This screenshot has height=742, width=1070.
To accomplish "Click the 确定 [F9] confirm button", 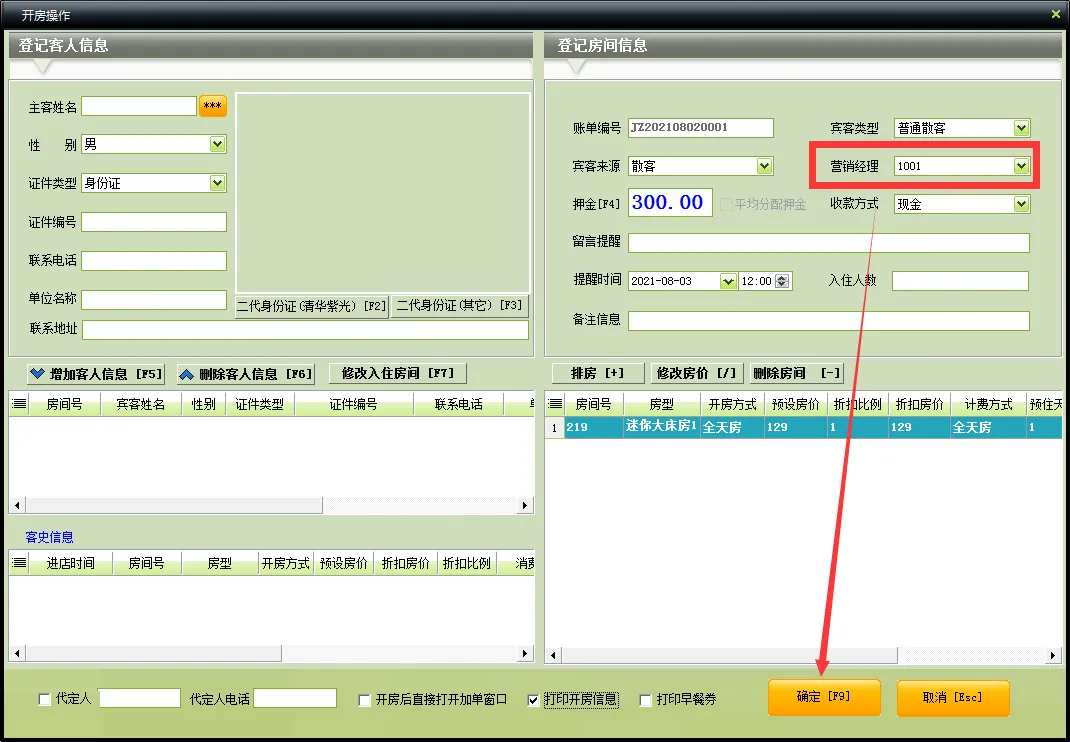I will [823, 697].
